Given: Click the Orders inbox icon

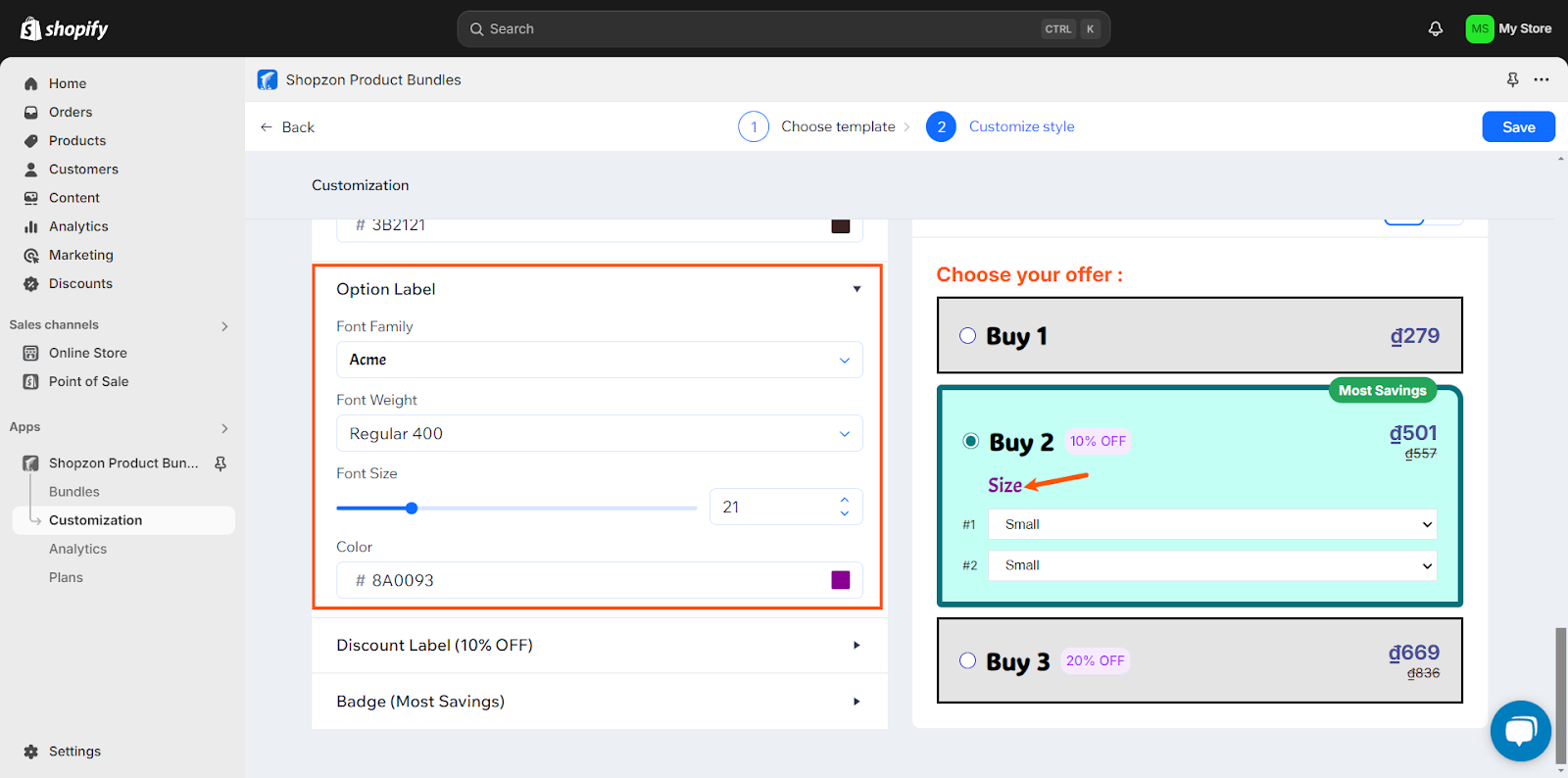Looking at the screenshot, I should tap(30, 112).
